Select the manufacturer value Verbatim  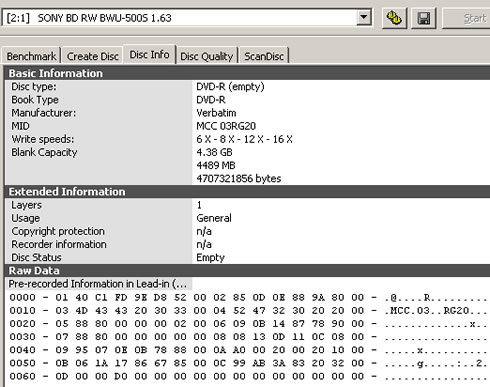(x=216, y=113)
